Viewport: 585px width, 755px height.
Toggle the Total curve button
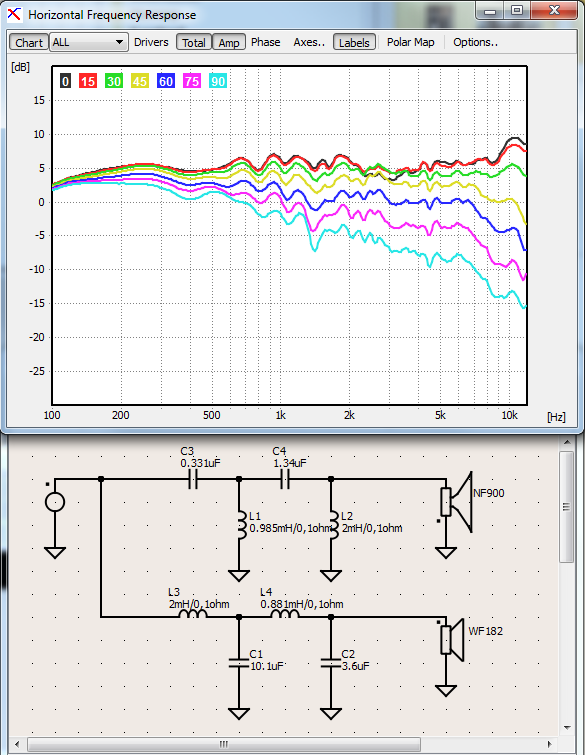tap(194, 42)
